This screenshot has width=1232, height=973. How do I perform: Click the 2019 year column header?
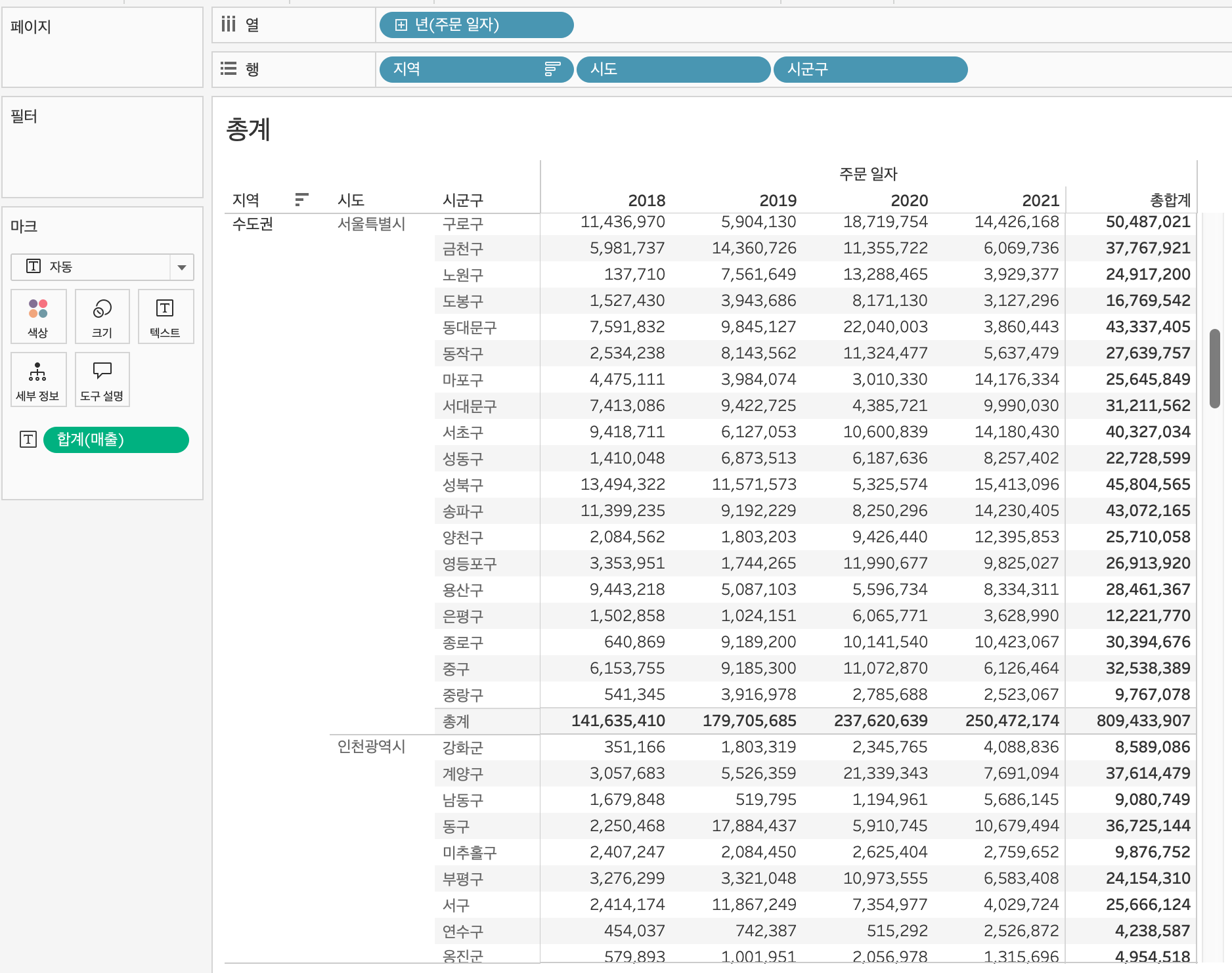click(778, 200)
